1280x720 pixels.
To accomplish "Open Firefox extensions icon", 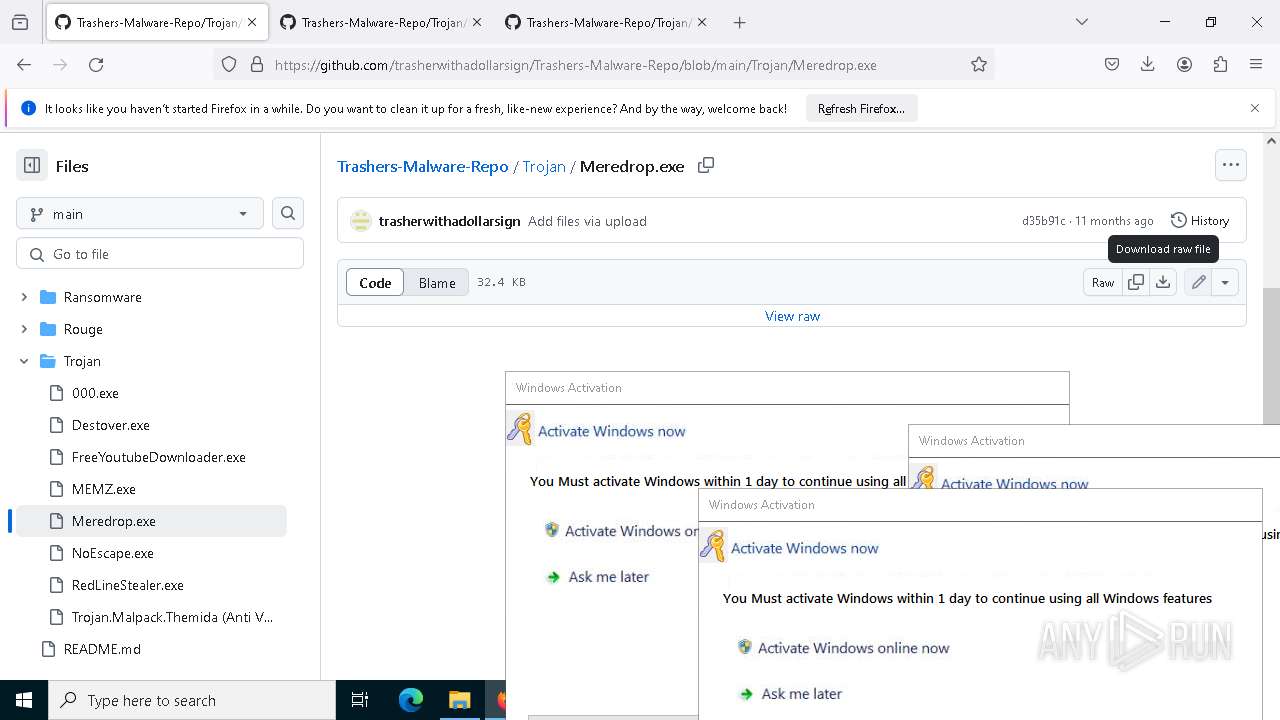I will [1220, 64].
